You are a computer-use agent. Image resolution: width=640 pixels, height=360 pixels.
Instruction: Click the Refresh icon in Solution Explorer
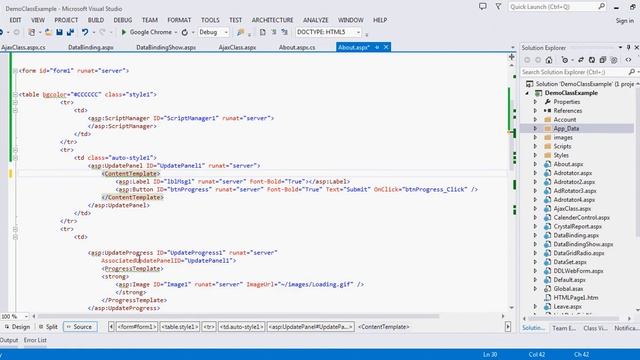pyautogui.click(x=592, y=60)
